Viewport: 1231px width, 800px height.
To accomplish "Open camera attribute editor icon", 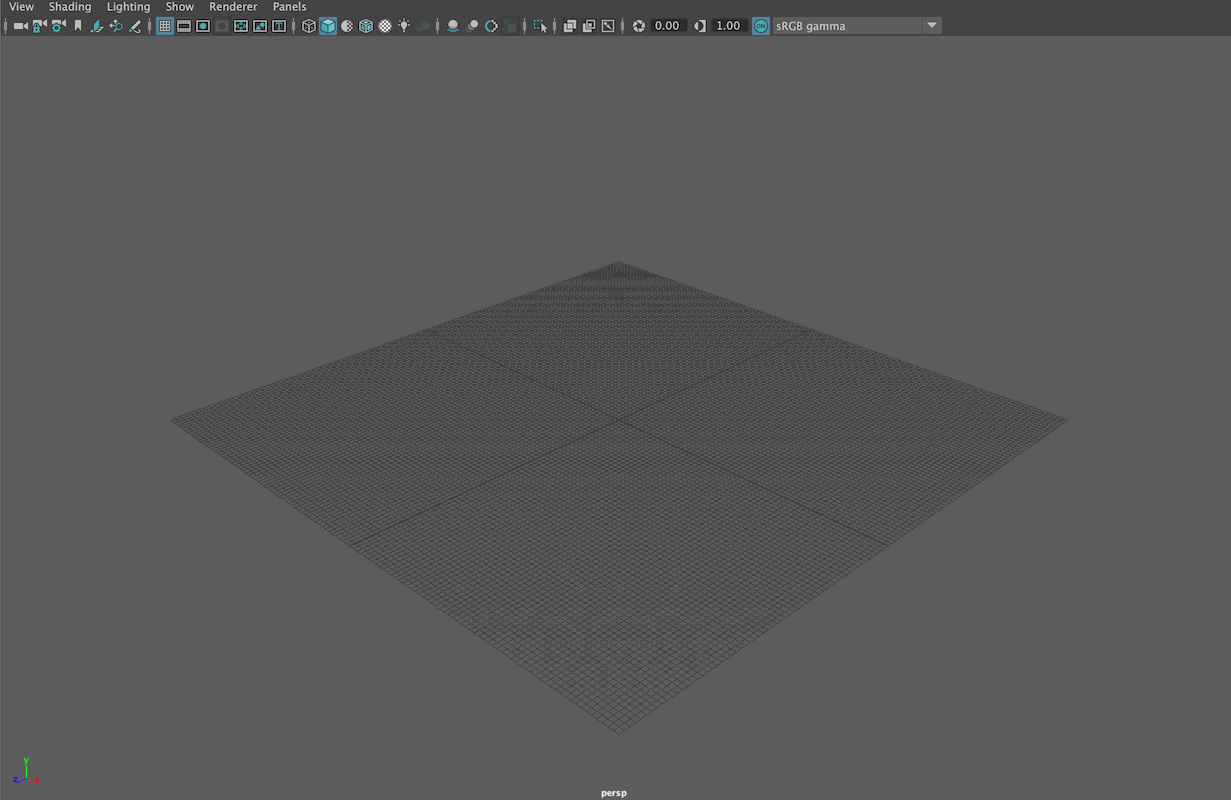I will (57, 25).
